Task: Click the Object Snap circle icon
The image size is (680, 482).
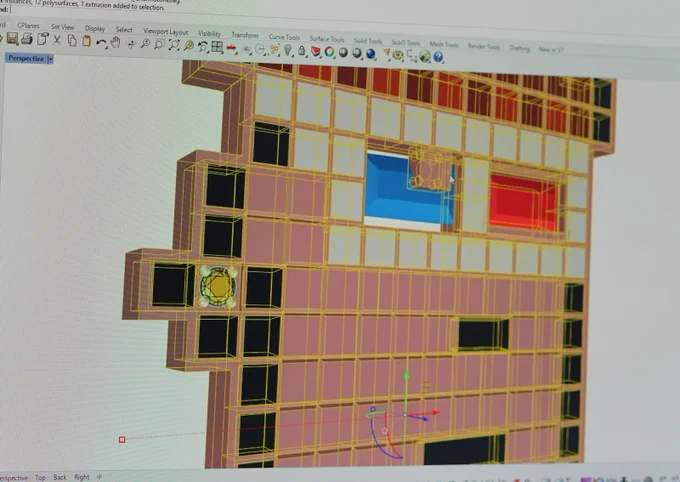Action: 260,49
